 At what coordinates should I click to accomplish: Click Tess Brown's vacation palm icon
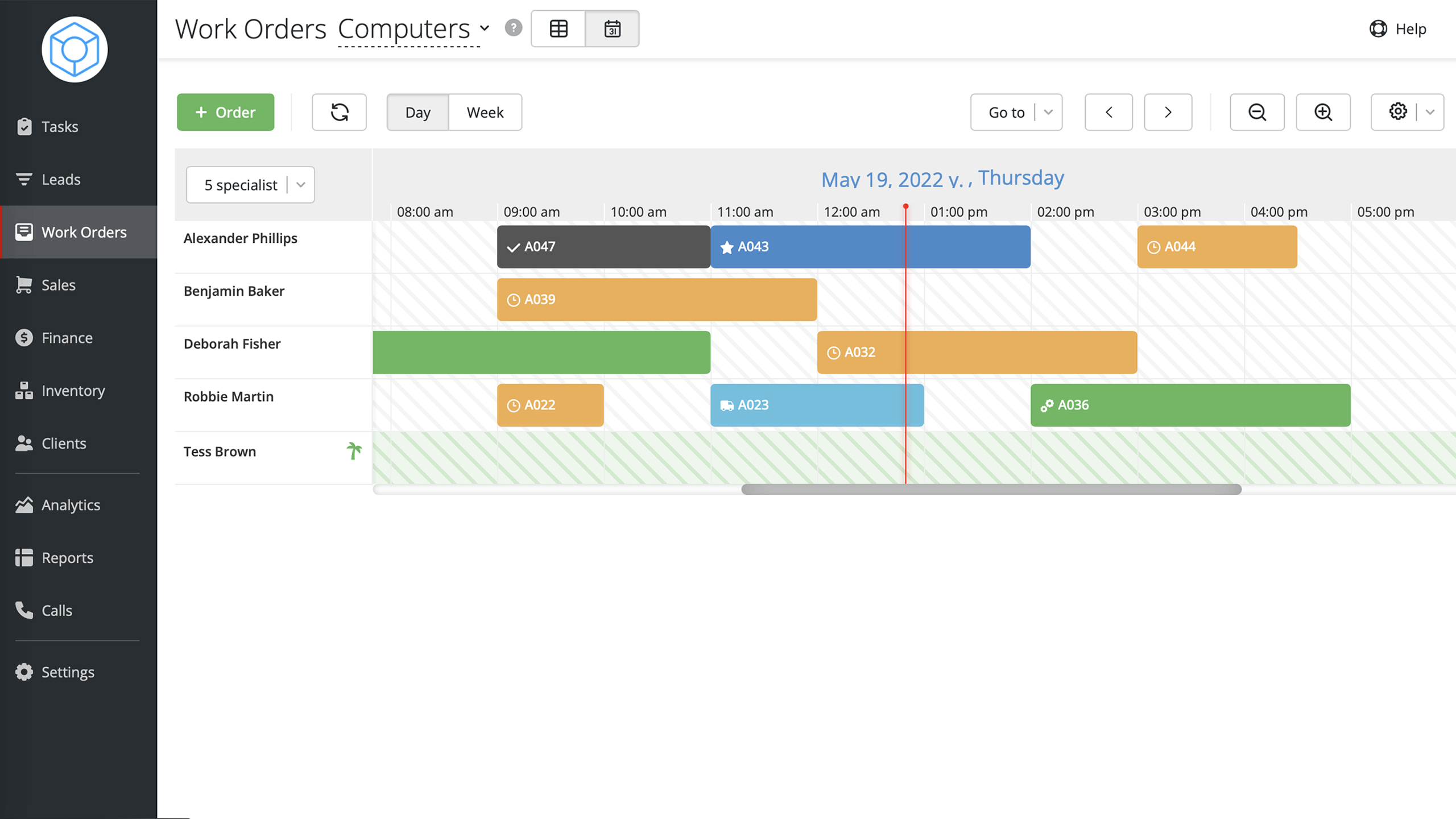point(354,450)
